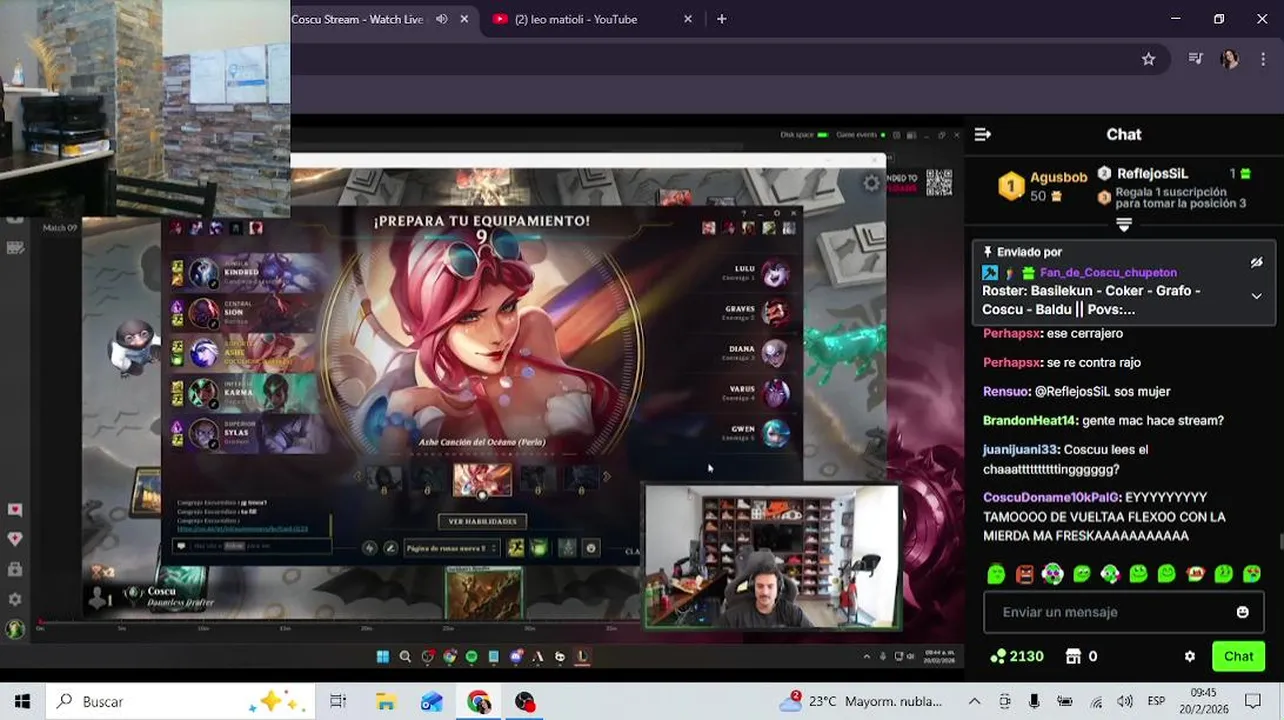The width and height of the screenshot is (1284, 720).
Task: Hide the pinned message with the eye-slash icon
Action: coord(1256,262)
